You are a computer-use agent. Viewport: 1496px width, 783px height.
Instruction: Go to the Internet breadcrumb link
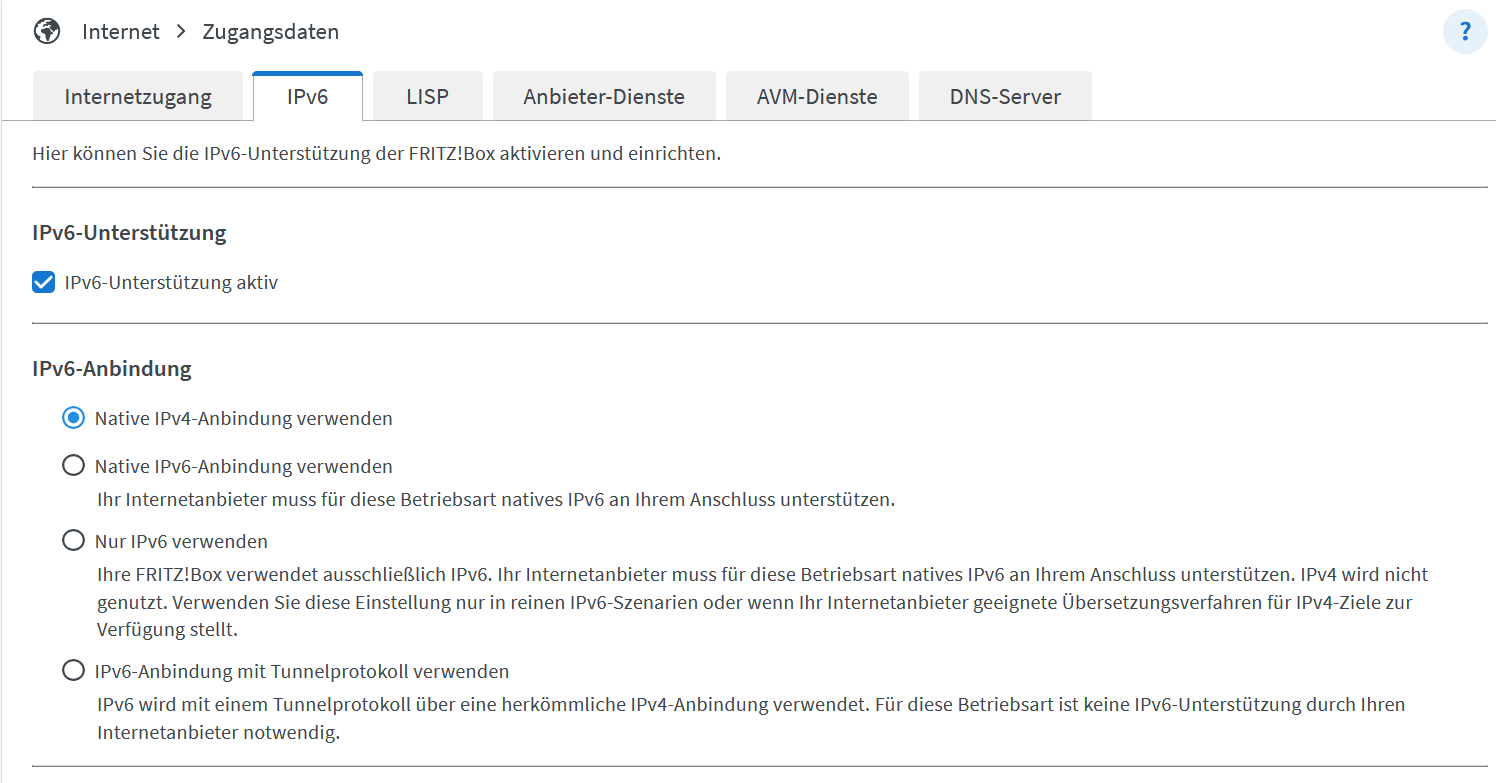[x=121, y=32]
